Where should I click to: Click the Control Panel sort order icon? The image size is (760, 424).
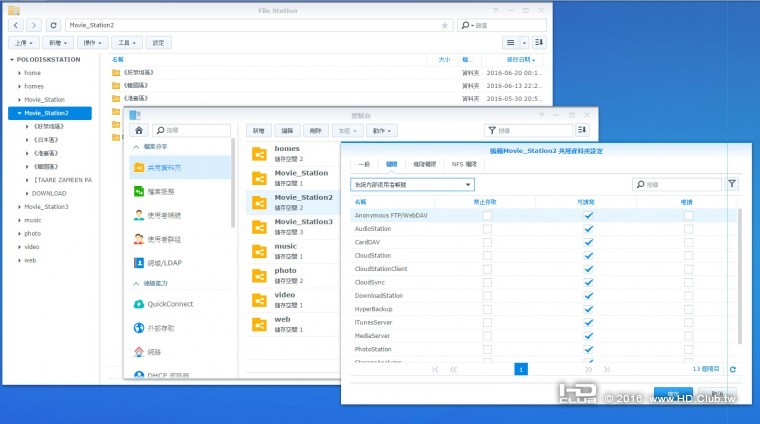[583, 130]
